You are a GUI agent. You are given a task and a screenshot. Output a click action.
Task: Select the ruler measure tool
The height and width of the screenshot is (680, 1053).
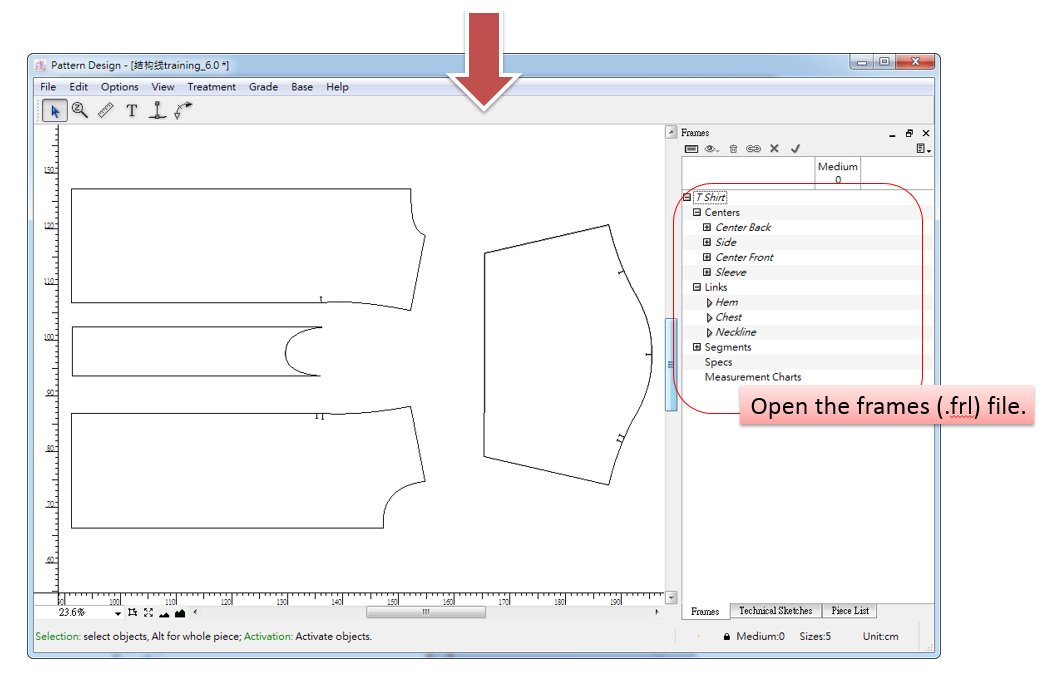pyautogui.click(x=106, y=111)
